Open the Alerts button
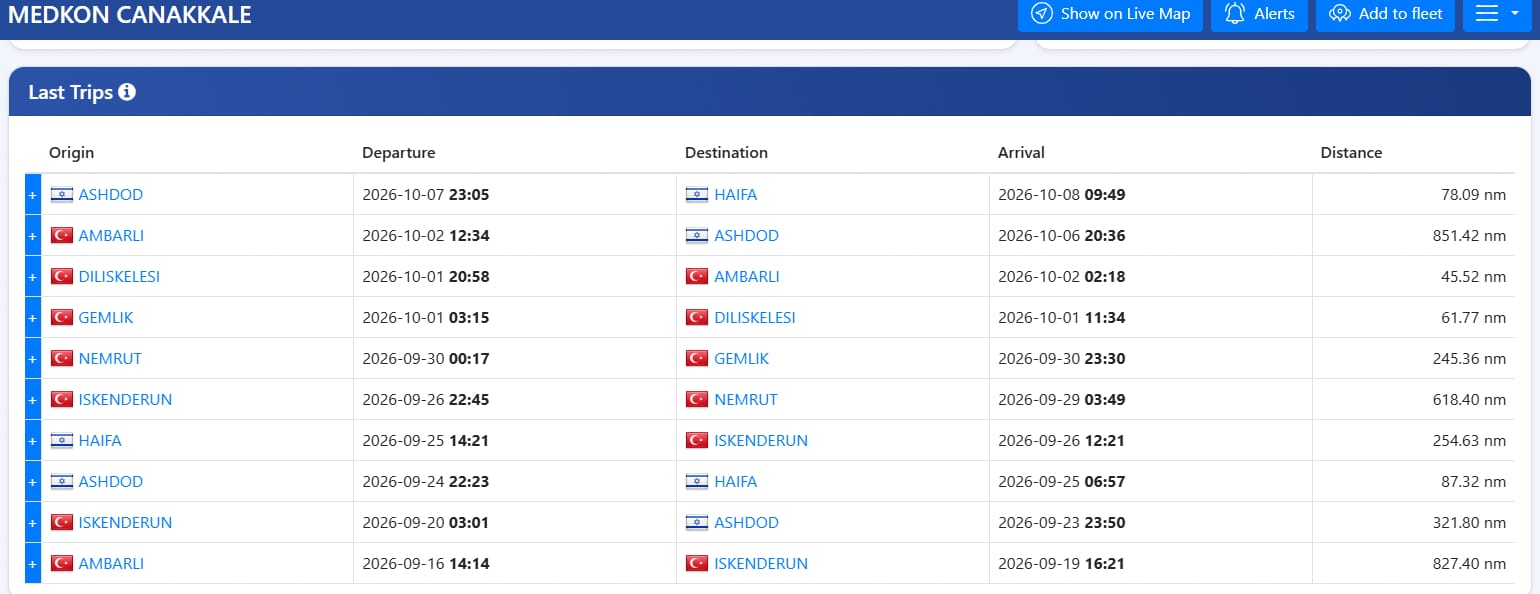 coord(1259,14)
